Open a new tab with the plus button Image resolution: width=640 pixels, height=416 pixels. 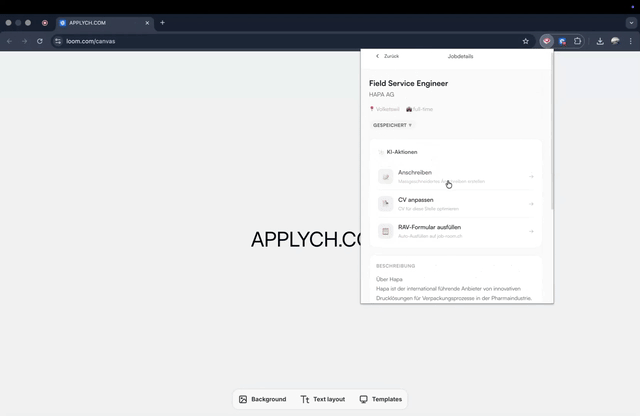click(x=162, y=23)
